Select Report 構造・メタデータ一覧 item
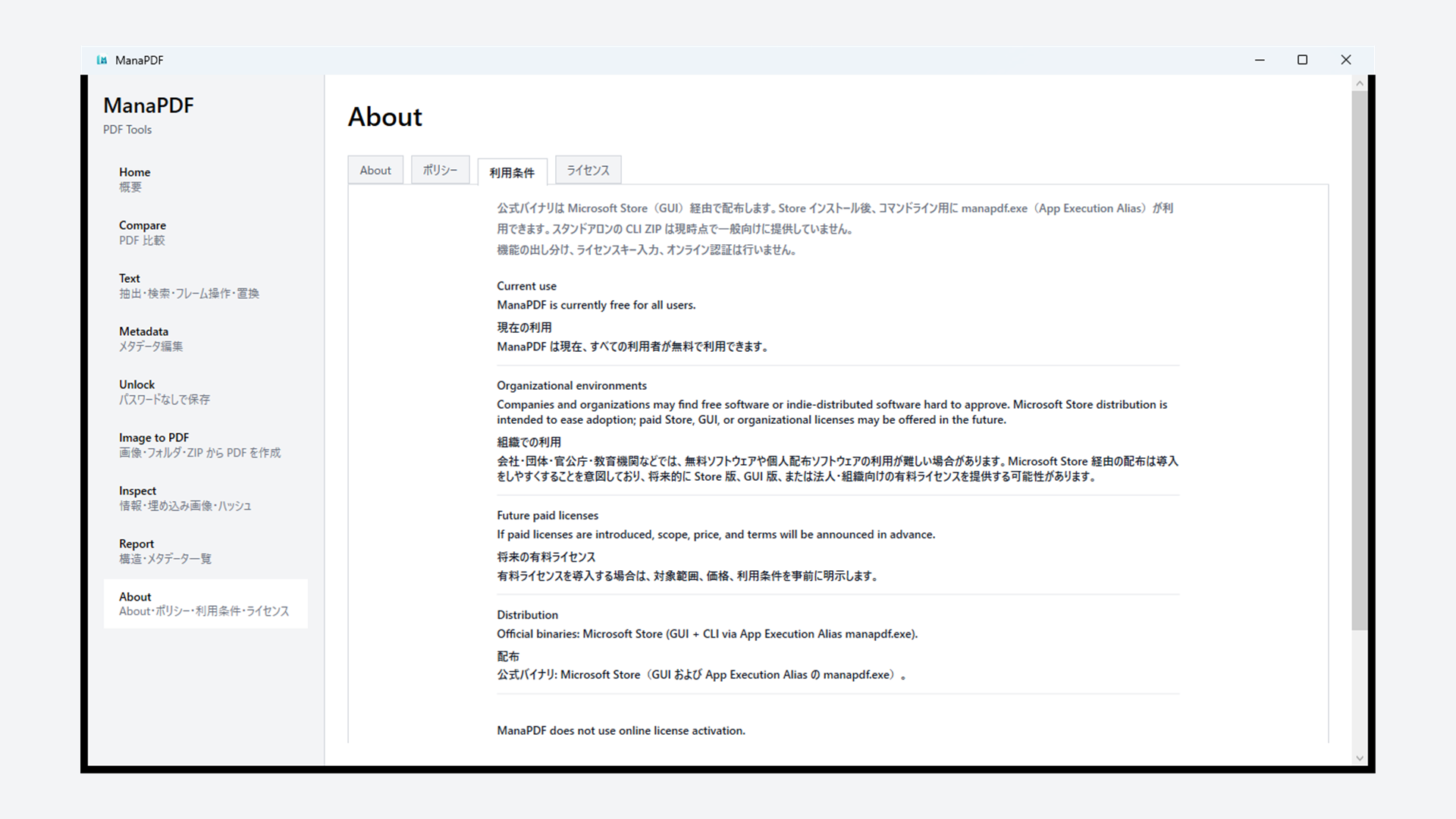This screenshot has width=1456, height=819. pos(206,551)
